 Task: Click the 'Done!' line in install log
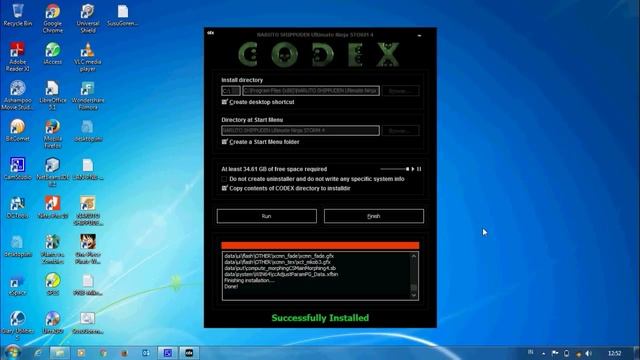pyautogui.click(x=231, y=287)
